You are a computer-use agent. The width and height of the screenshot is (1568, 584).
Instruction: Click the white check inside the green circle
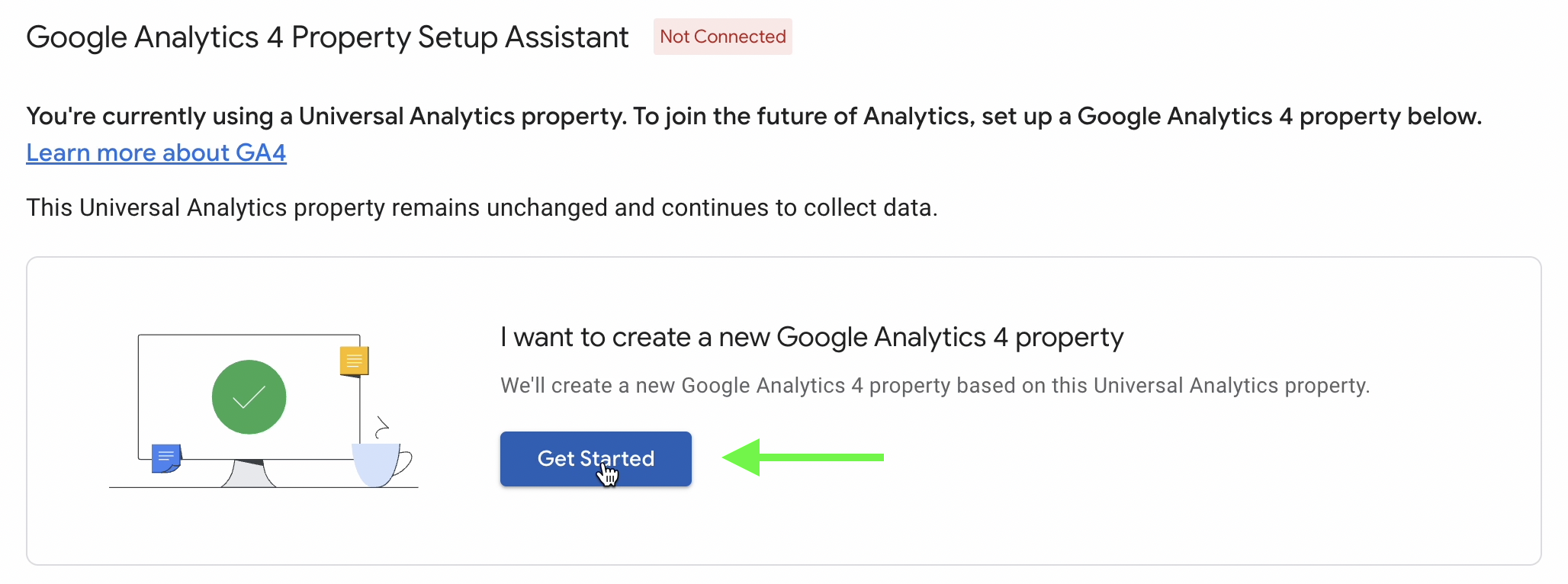(x=249, y=397)
